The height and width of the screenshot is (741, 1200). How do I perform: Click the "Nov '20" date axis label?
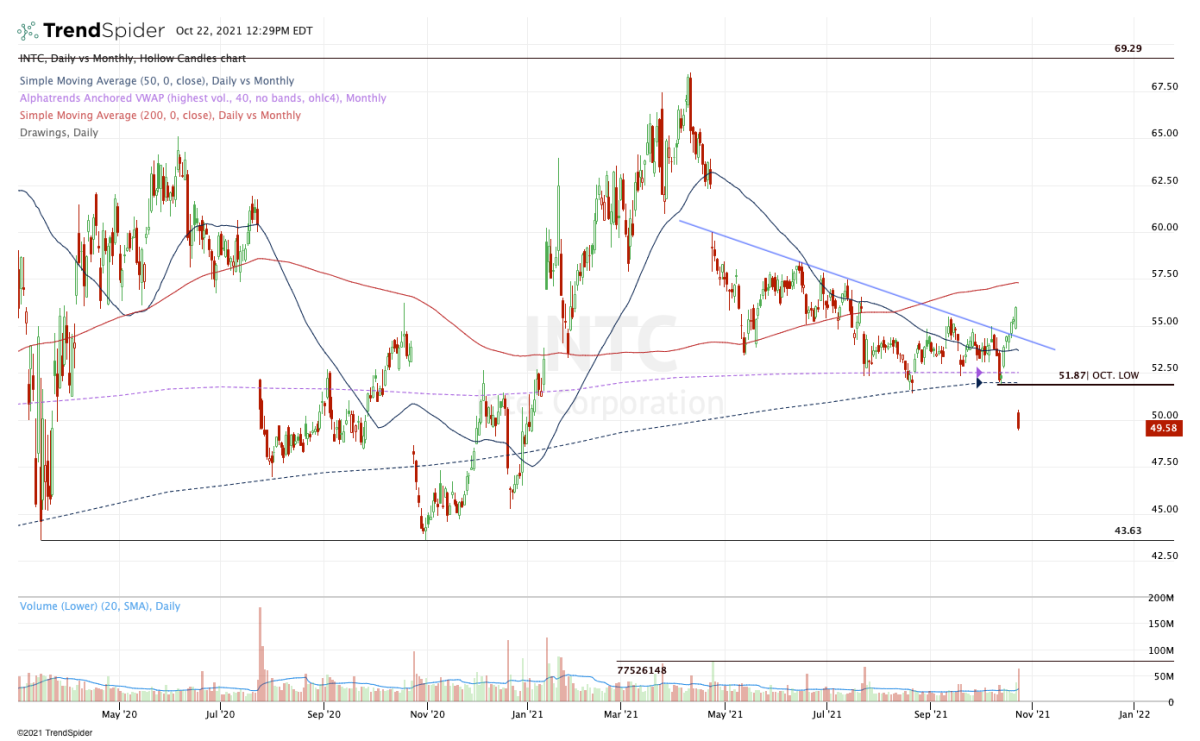tap(427, 714)
